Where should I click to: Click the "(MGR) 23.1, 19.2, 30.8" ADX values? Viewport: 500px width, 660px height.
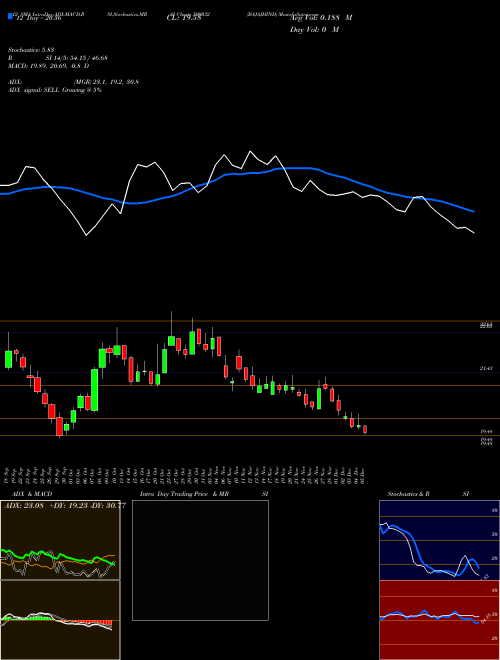coord(106,82)
